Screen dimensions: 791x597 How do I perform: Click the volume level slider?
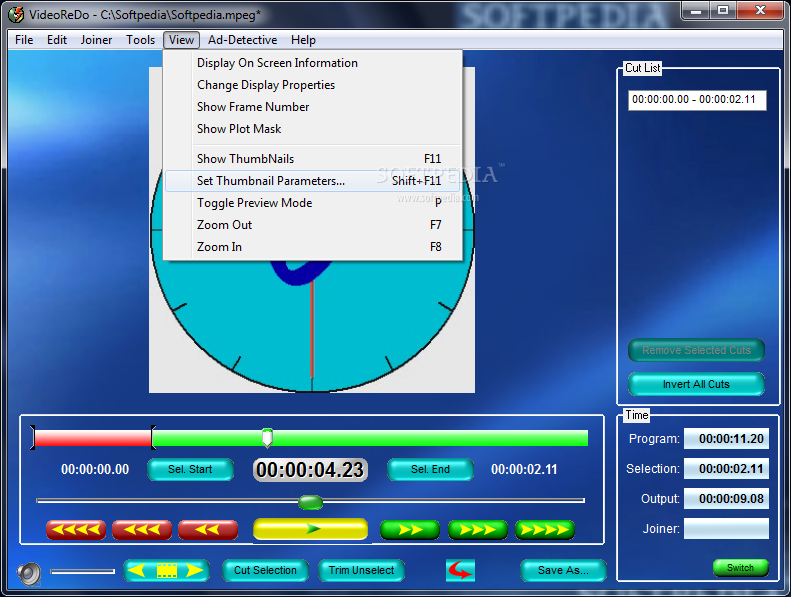tap(82, 571)
